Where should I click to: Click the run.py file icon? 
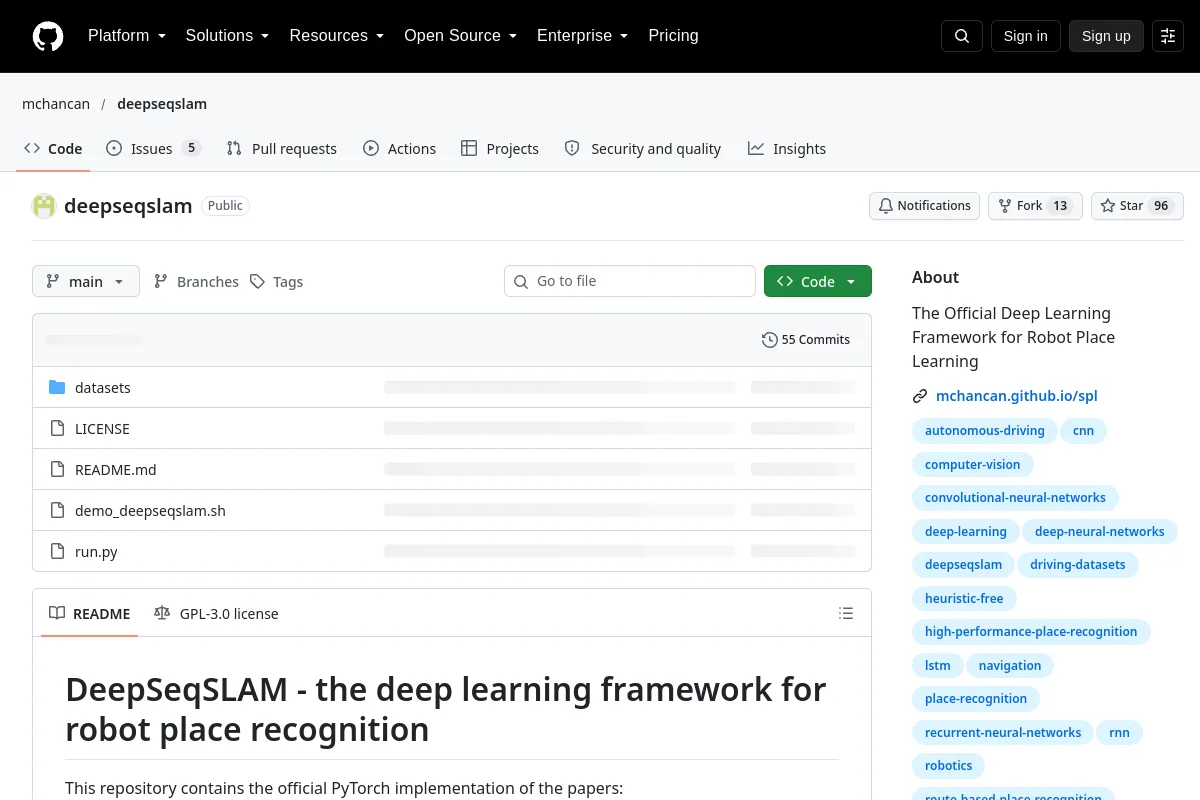point(57,551)
